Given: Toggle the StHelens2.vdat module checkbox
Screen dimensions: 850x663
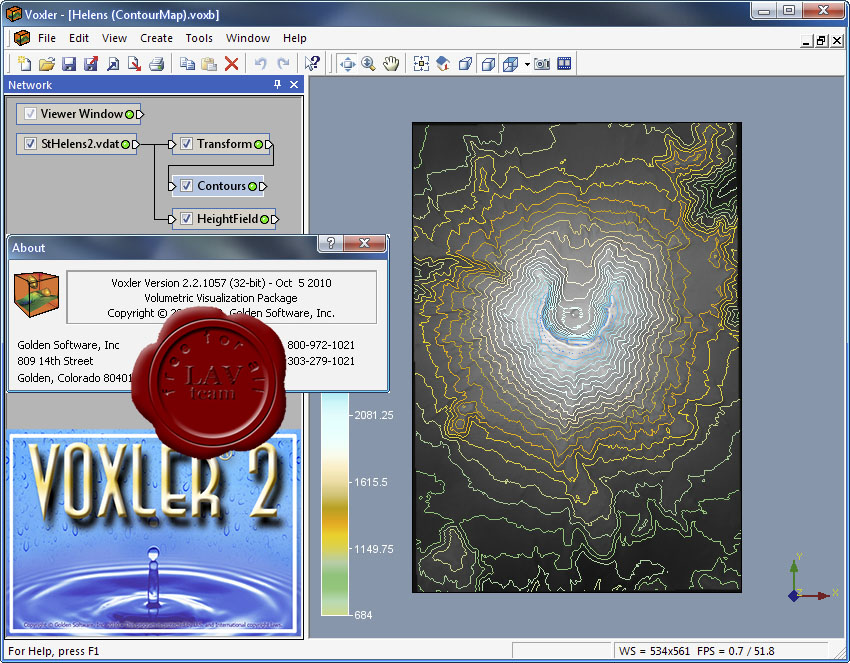Looking at the screenshot, I should point(30,144).
